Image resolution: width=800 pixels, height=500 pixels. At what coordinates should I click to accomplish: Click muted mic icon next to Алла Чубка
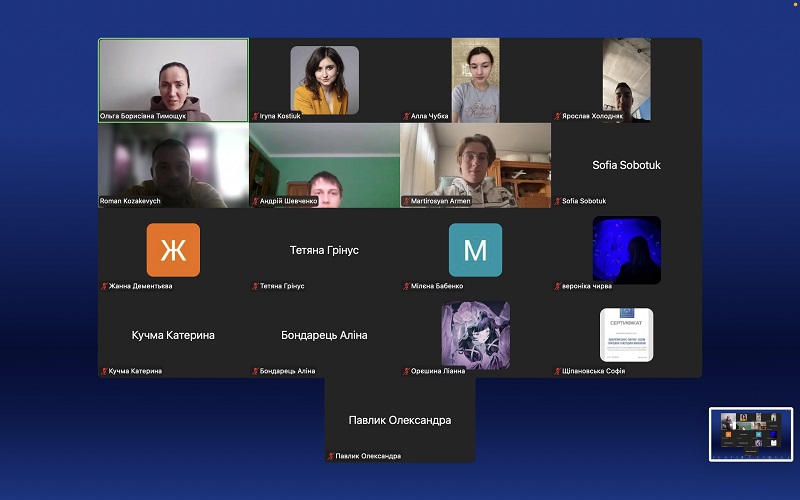click(x=407, y=116)
